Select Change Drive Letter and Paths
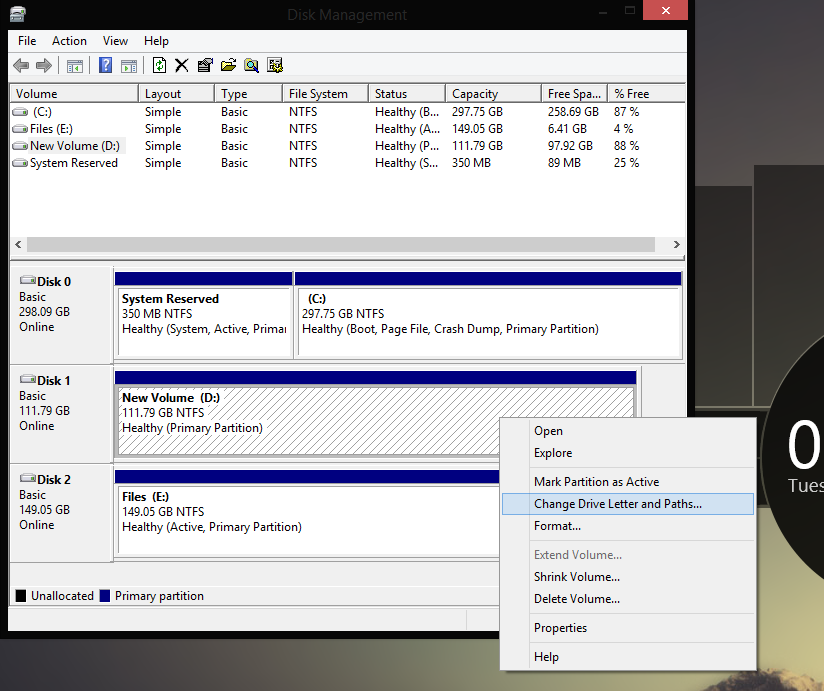 [x=628, y=504]
